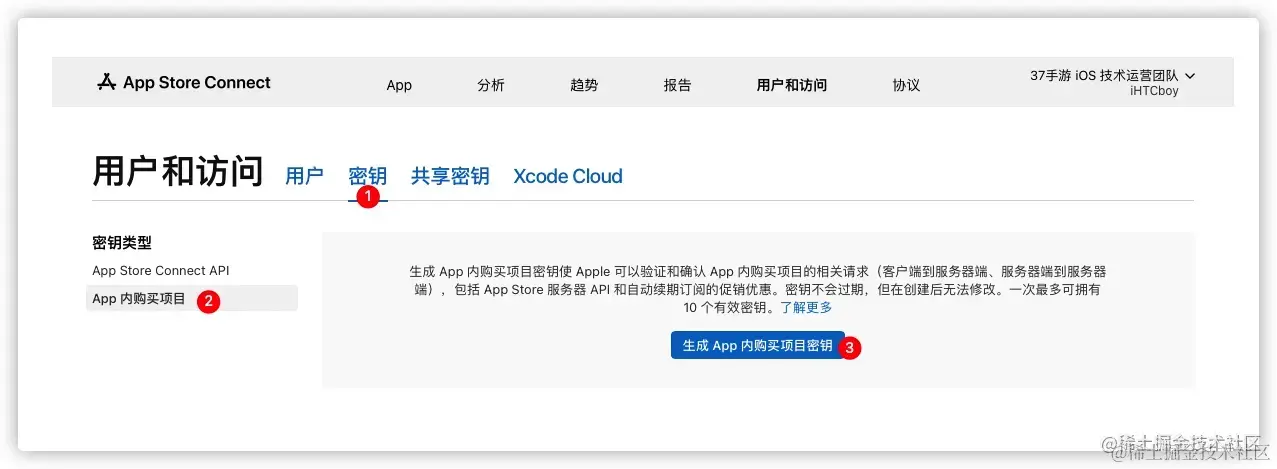Switch to the 共享密钥 tab
The image size is (1277, 469).
coord(450,176)
